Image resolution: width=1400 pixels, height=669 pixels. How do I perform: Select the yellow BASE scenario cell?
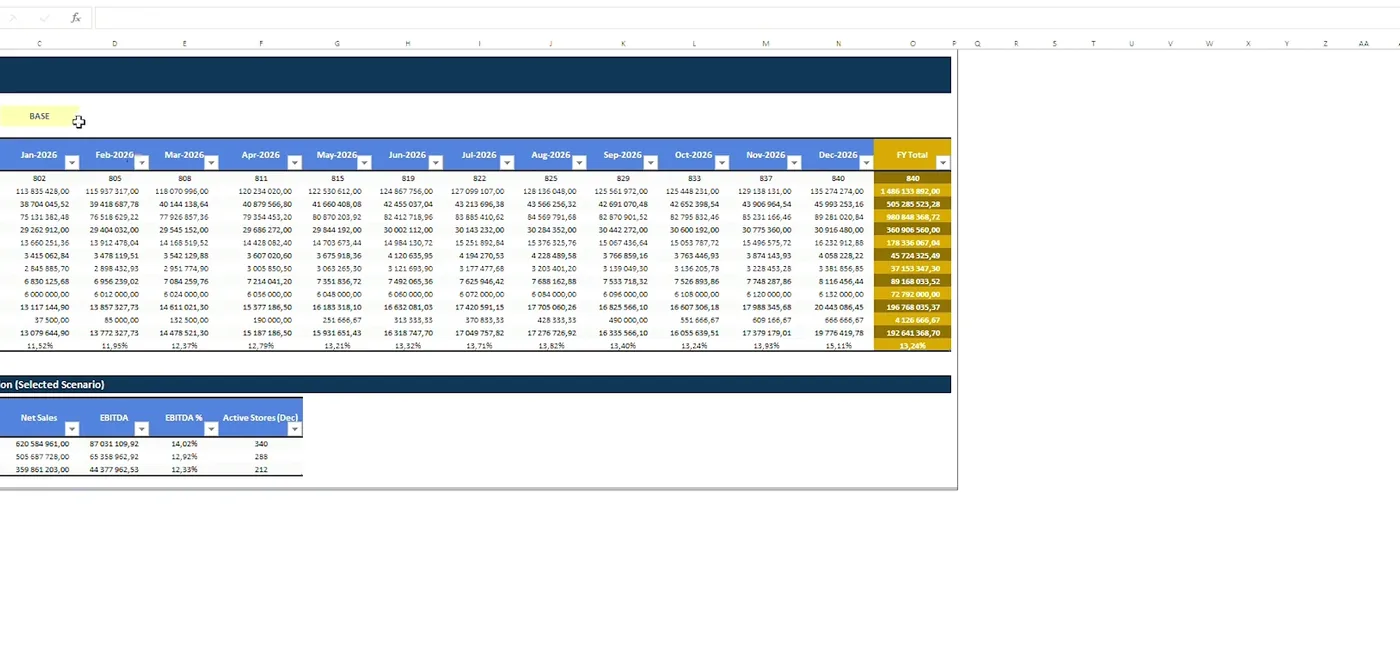point(39,116)
